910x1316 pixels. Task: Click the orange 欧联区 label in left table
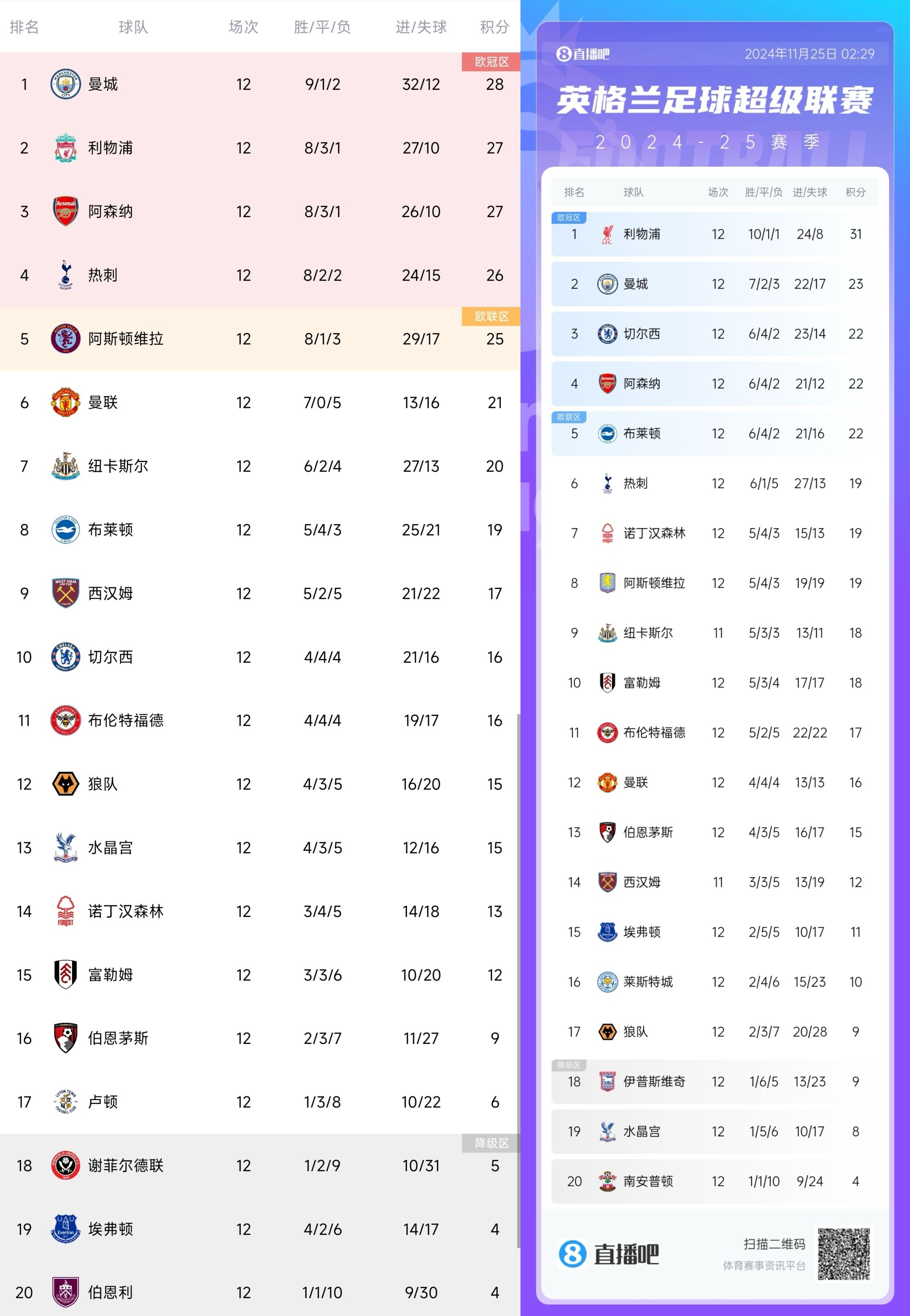click(x=491, y=316)
